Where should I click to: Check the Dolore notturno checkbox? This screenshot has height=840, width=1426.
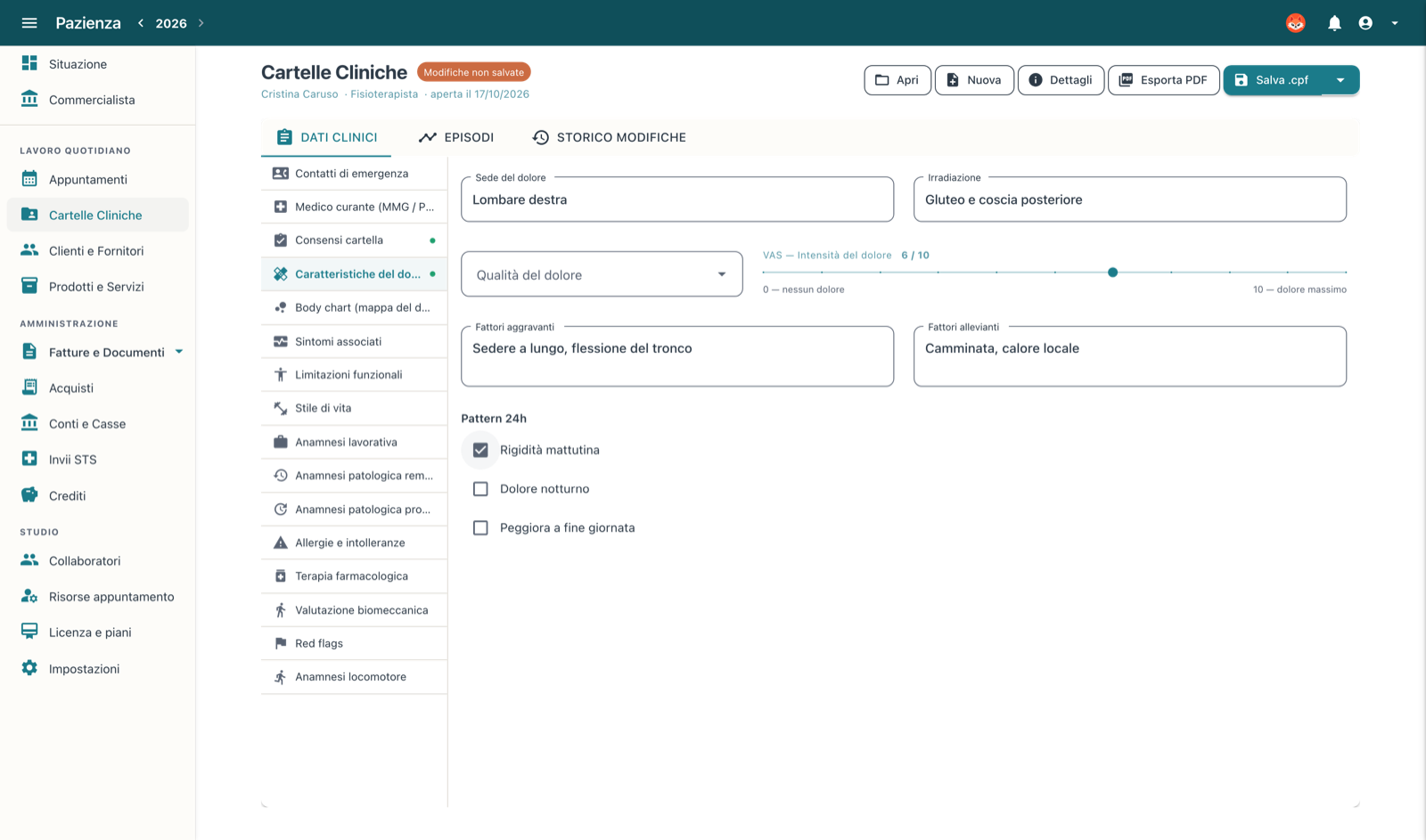point(480,489)
